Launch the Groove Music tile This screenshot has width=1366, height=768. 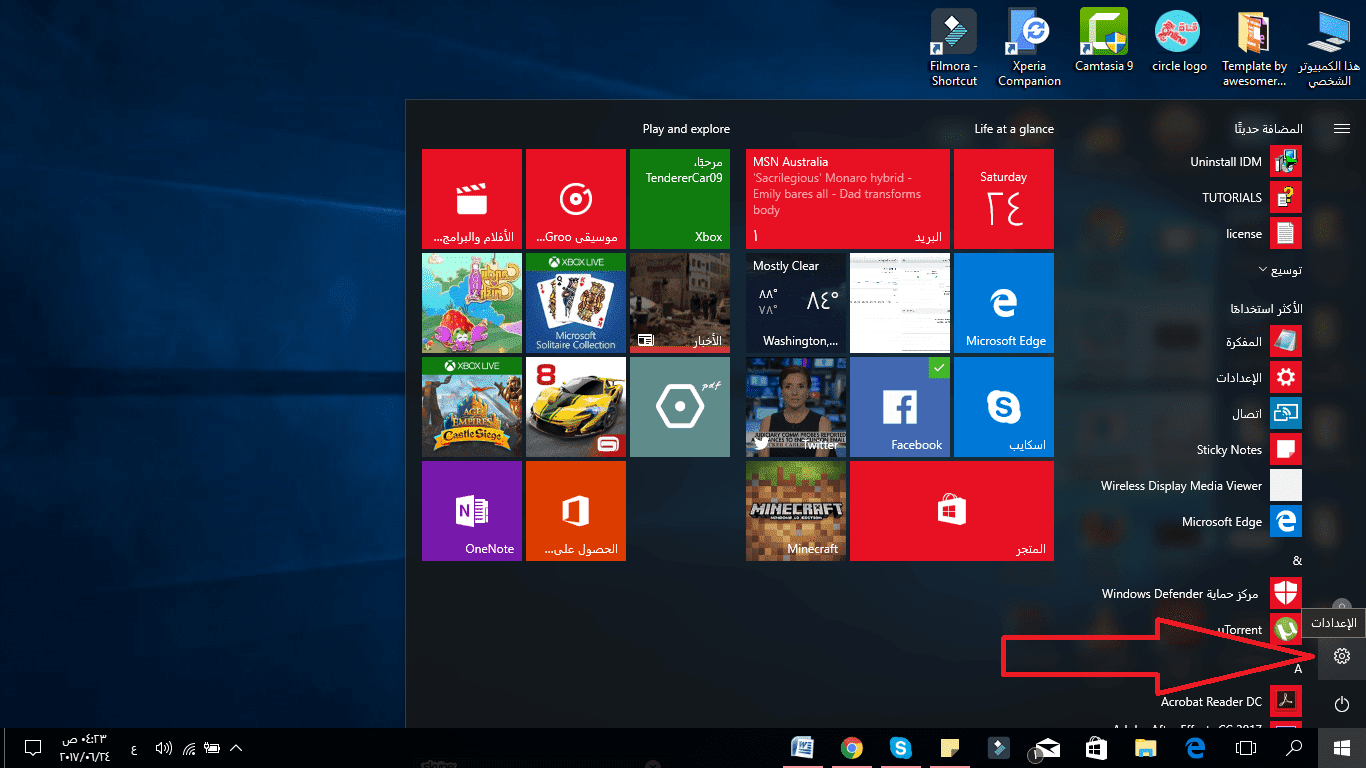(576, 199)
